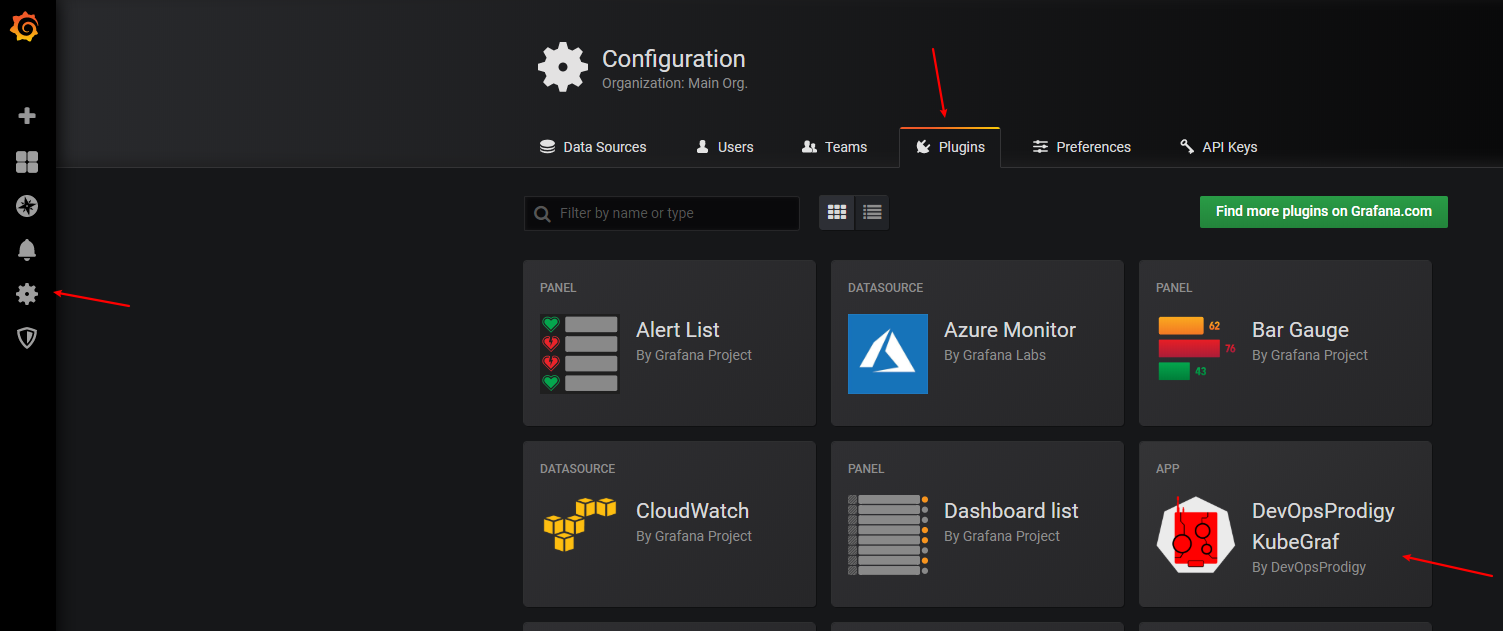Click By Grafana Labs under Azure Monitor
Screen dimensions: 1503x631
pyautogui.click(x=995, y=355)
